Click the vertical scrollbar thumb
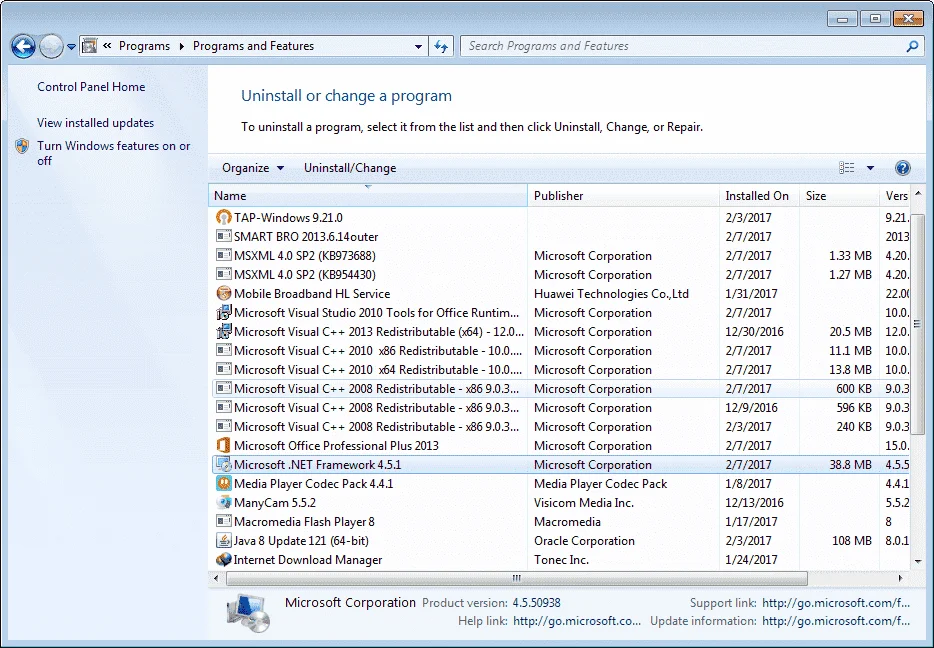 click(x=917, y=323)
